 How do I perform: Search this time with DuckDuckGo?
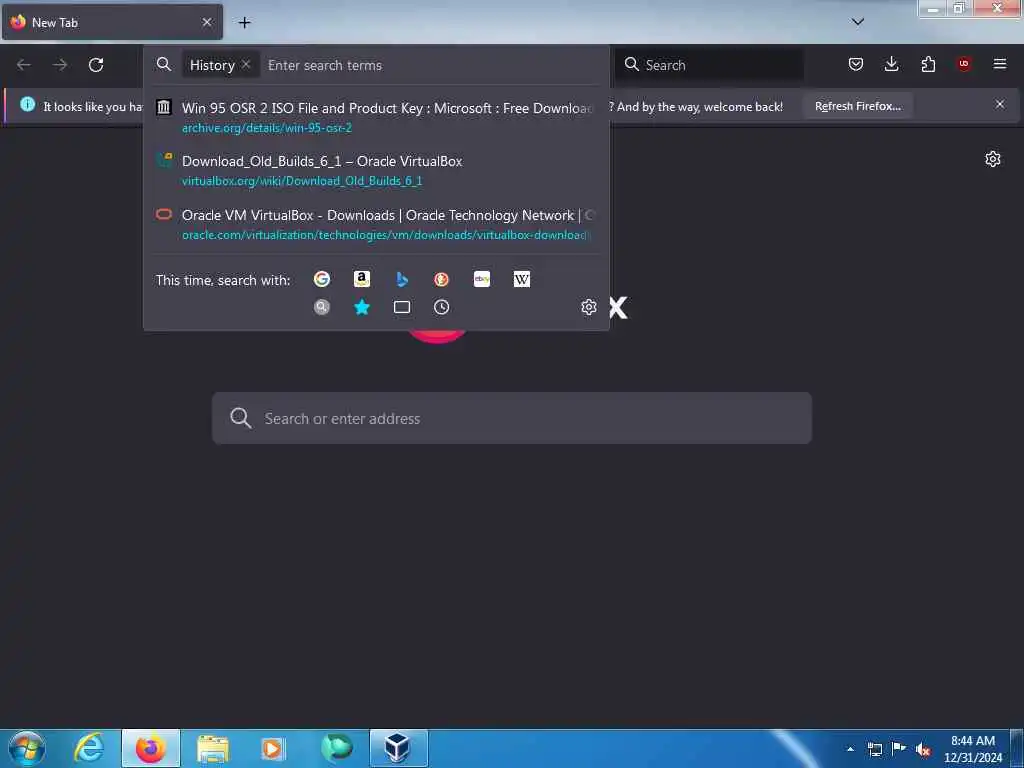click(441, 280)
